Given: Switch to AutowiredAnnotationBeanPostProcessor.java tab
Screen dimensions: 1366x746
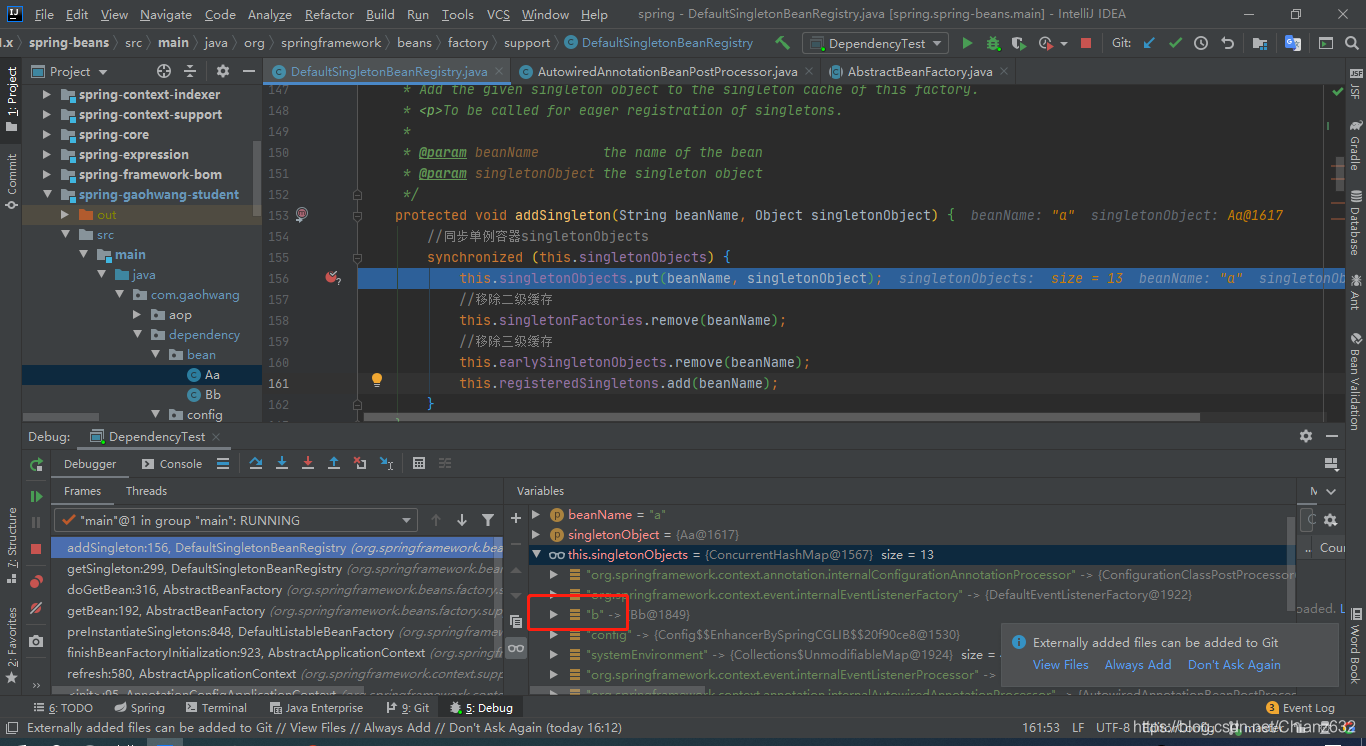Looking at the screenshot, I should pos(665,72).
